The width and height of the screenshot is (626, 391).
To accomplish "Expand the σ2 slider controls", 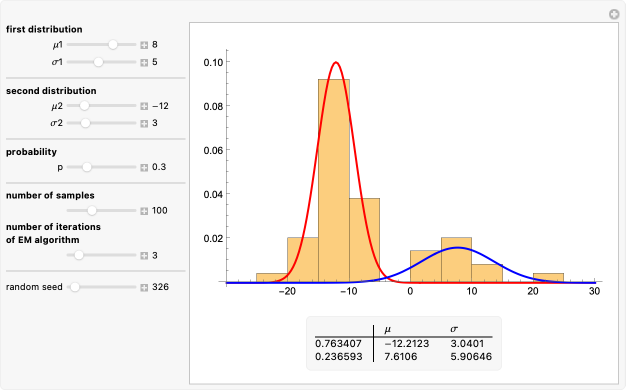I will pyautogui.click(x=144, y=123).
